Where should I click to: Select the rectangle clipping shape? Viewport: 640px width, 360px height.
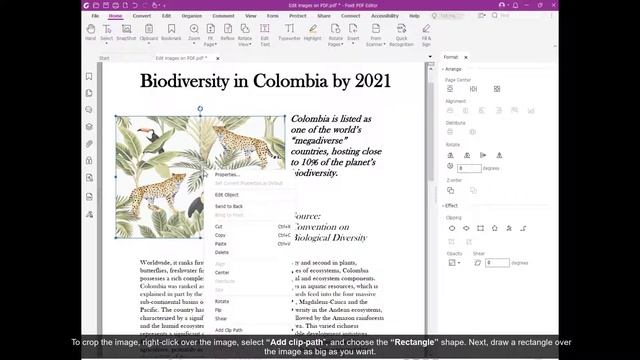coord(480,228)
